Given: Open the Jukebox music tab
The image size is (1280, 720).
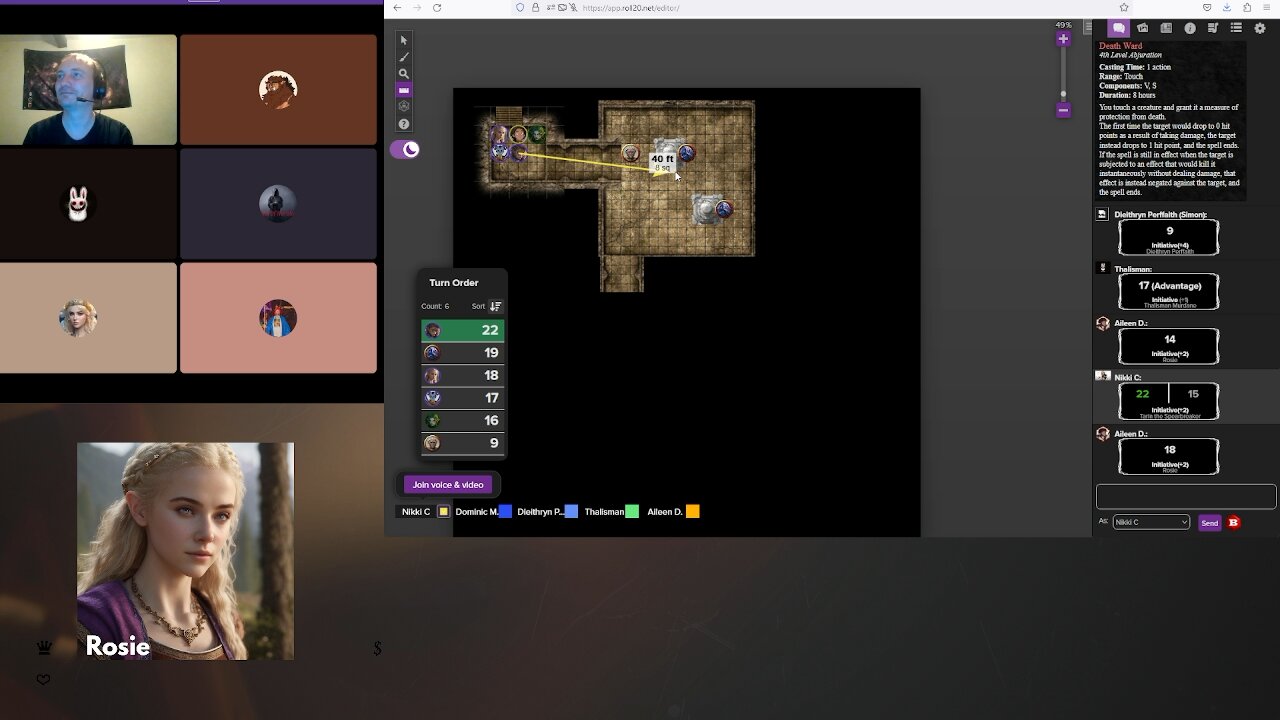Looking at the screenshot, I should [x=1213, y=28].
